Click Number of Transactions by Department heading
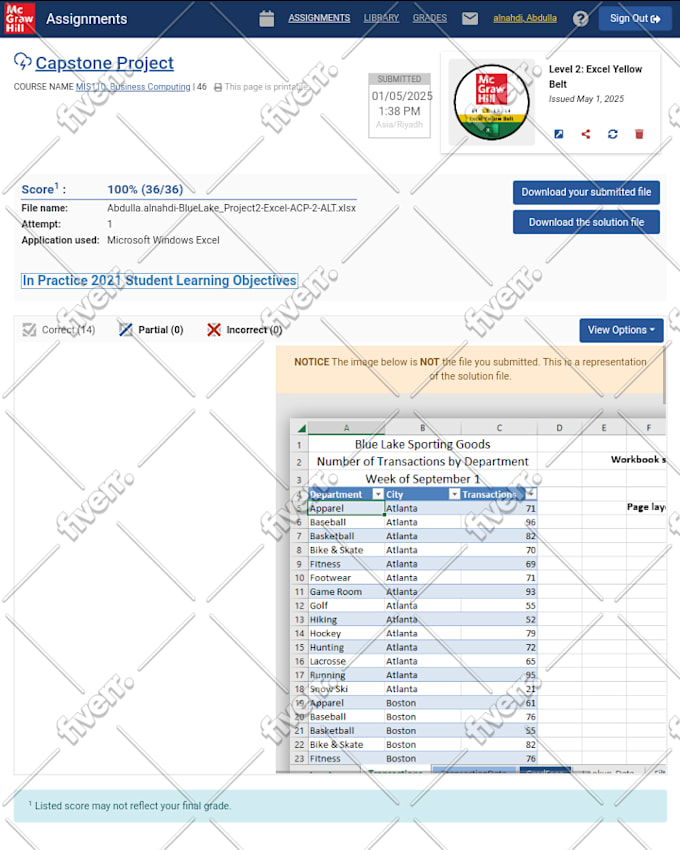The height and width of the screenshot is (850, 680). click(x=422, y=462)
